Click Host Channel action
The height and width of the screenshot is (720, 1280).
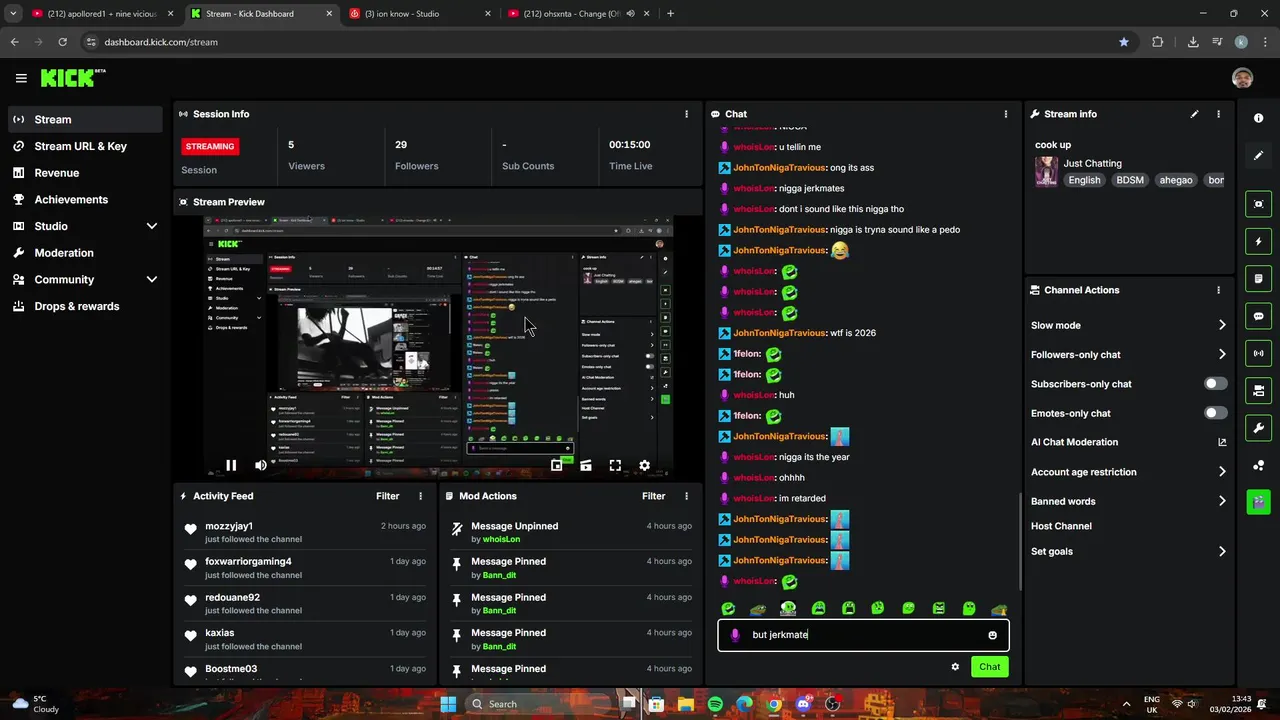click(1061, 526)
